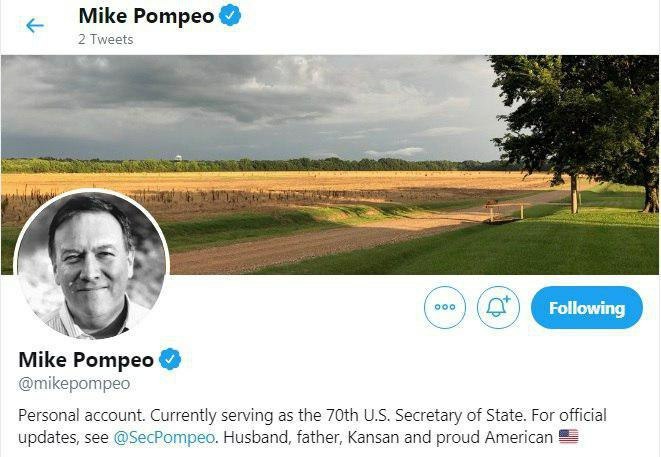Click the large tree in the banner photo

coord(575,110)
